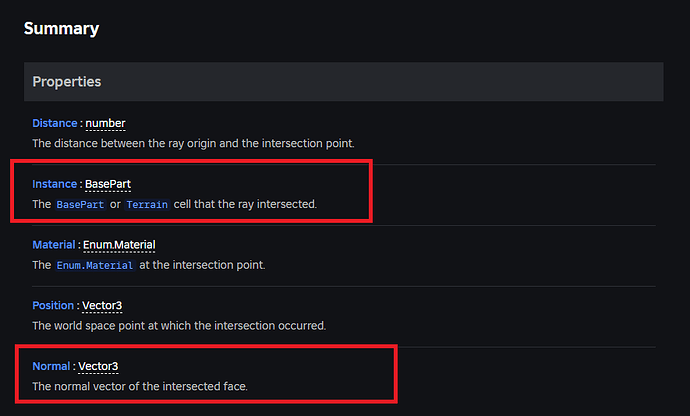
Task: Click the Instance property name
Action: pos(54,184)
